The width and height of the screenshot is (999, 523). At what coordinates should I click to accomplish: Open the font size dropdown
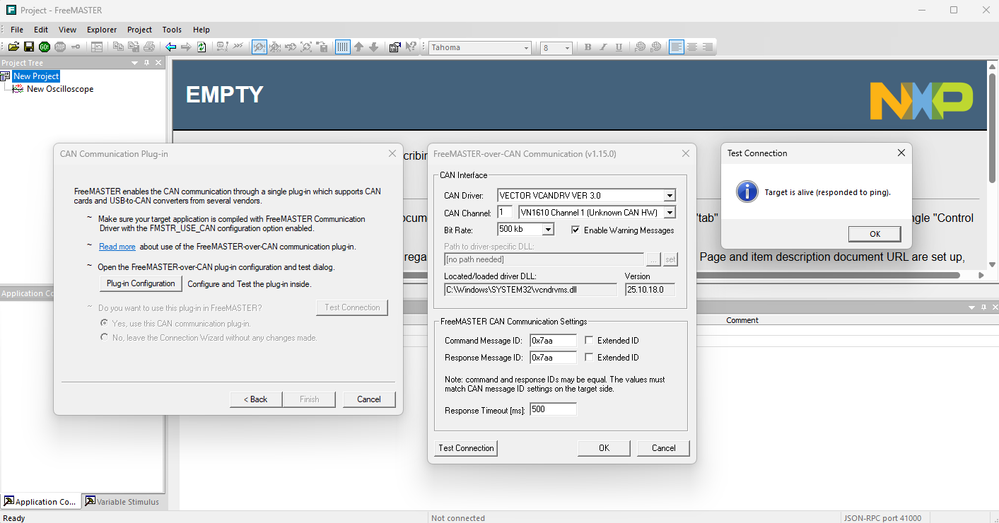pyautogui.click(x=567, y=48)
